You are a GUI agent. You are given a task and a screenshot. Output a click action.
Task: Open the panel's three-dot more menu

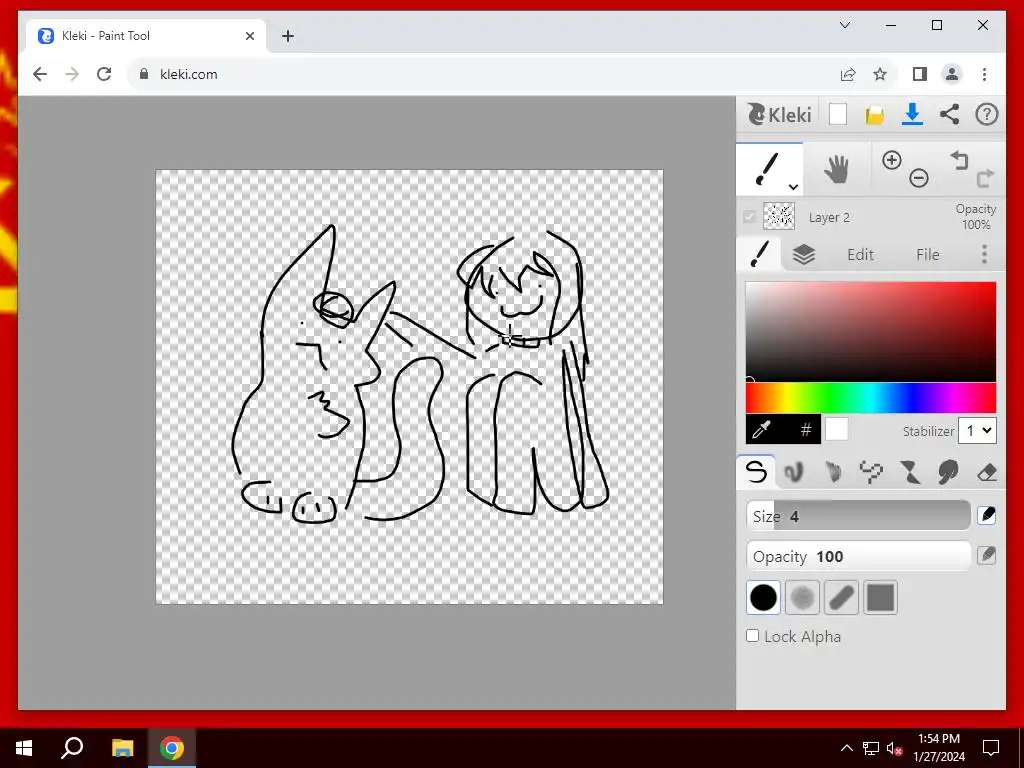click(984, 255)
